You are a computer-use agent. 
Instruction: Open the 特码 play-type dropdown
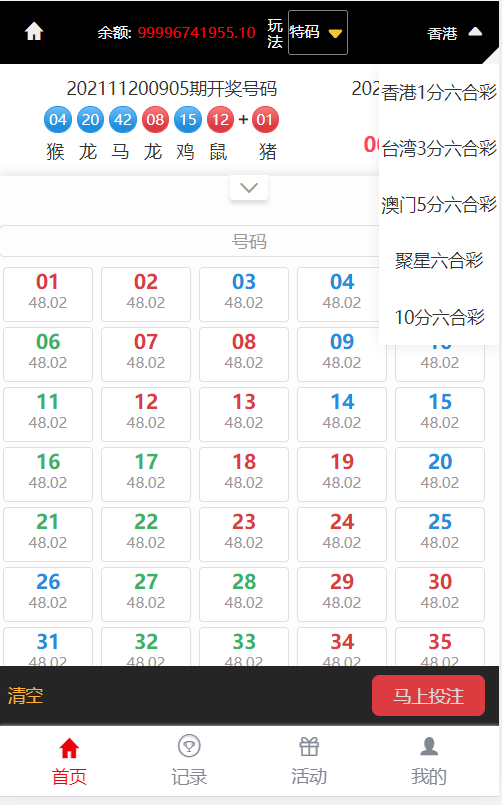pos(318,32)
